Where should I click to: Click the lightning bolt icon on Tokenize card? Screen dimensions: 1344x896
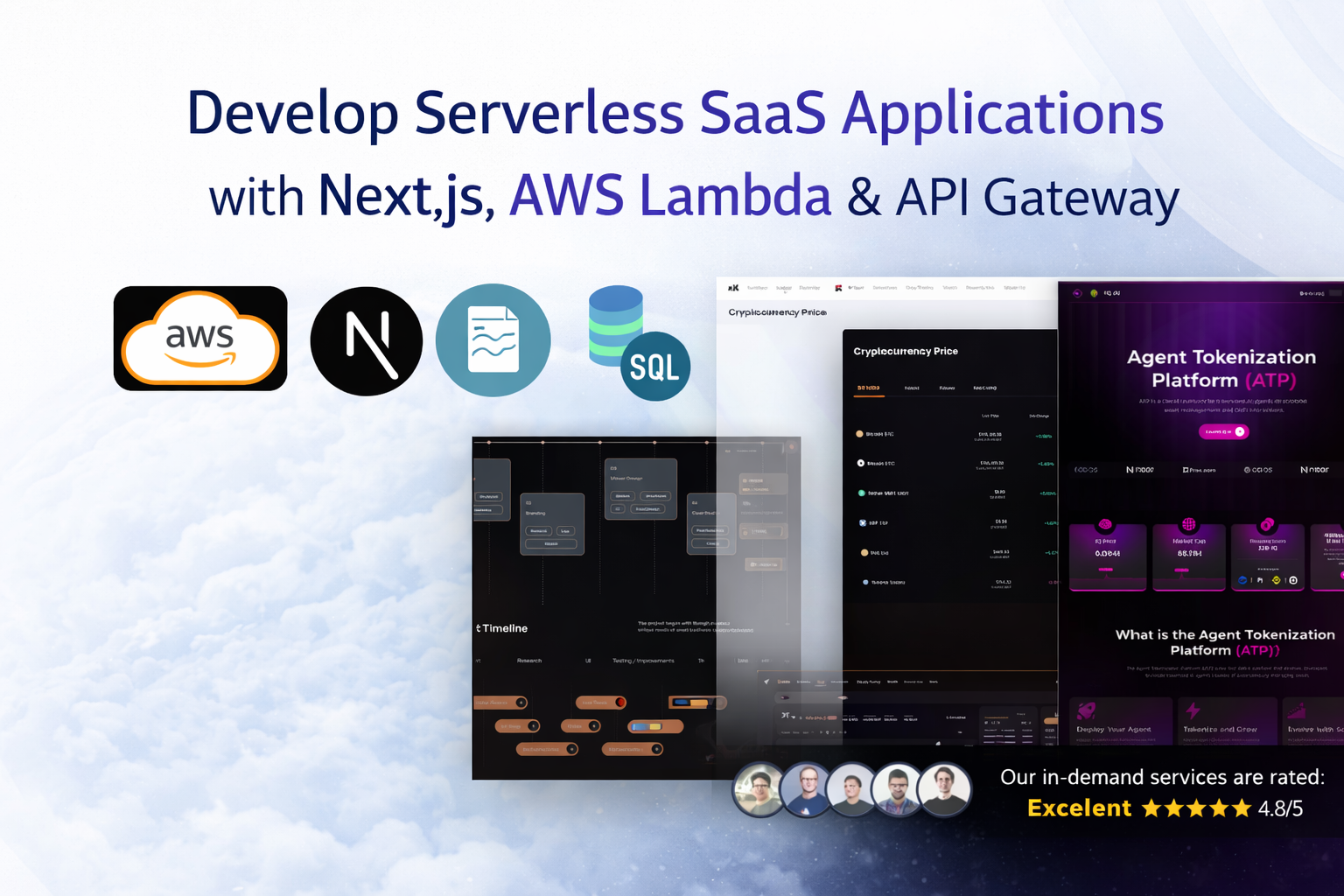[x=1193, y=710]
